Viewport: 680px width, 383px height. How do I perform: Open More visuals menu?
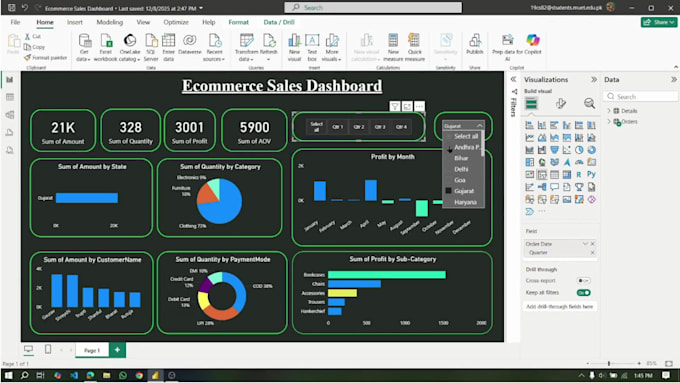[332, 47]
